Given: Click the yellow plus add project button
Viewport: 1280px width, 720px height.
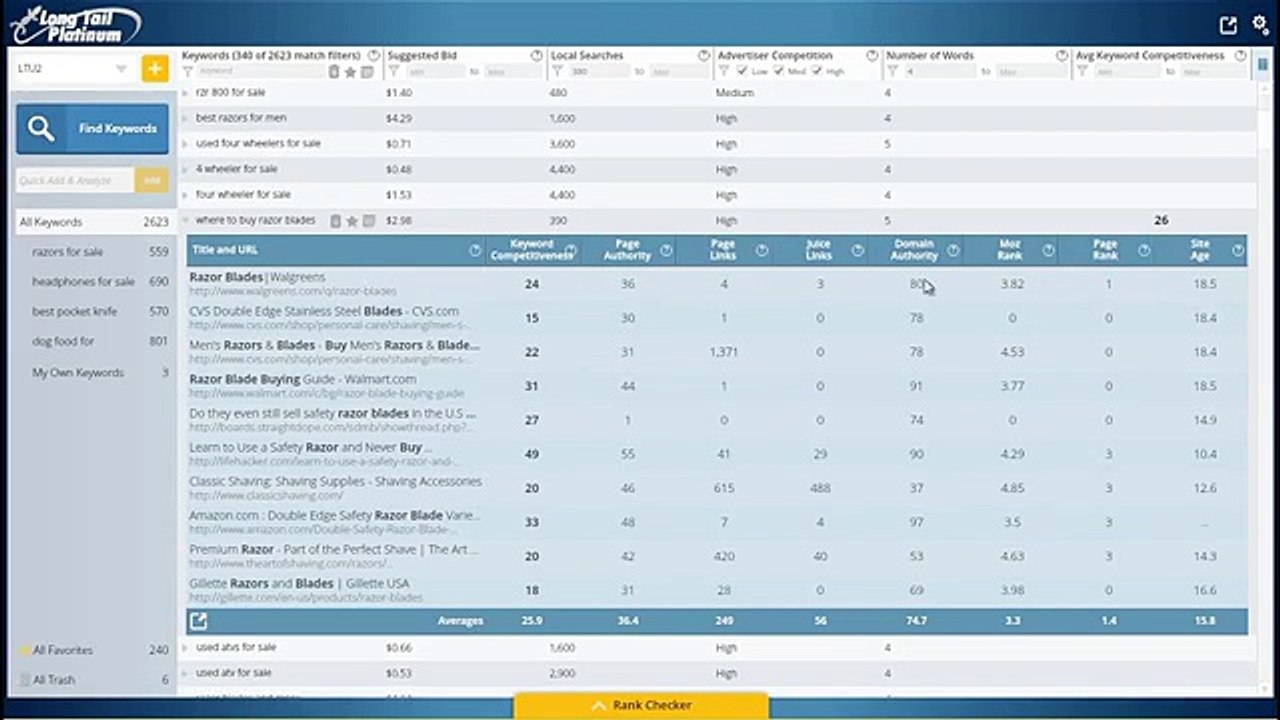Looking at the screenshot, I should click(155, 69).
